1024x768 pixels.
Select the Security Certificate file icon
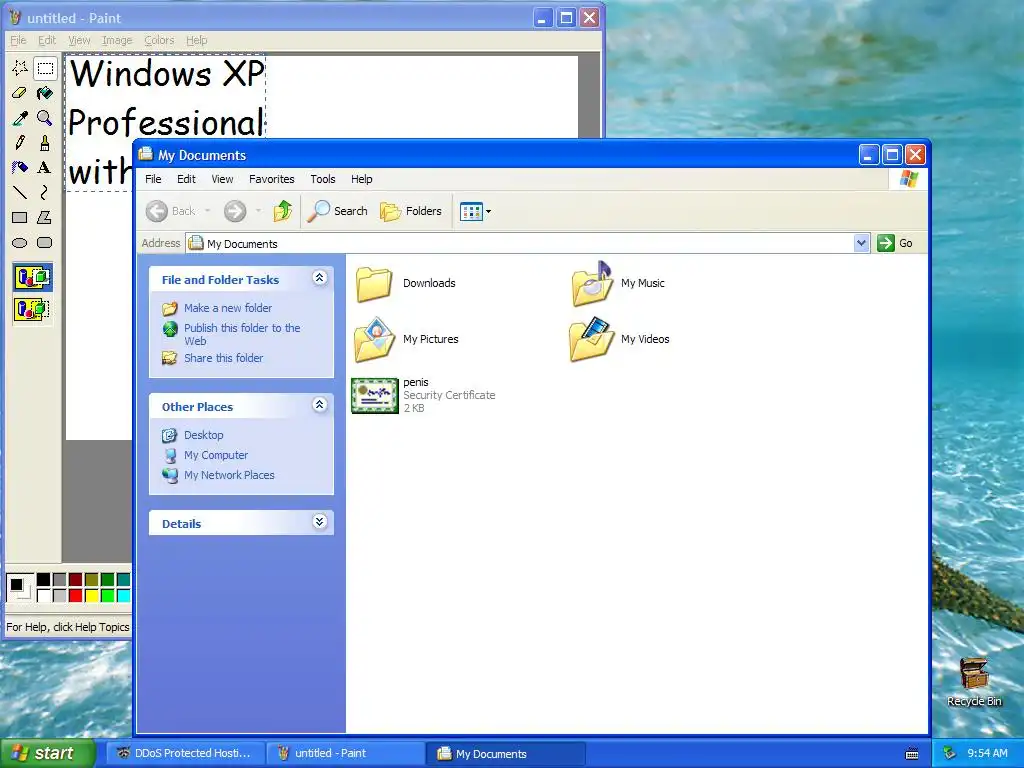pos(375,395)
